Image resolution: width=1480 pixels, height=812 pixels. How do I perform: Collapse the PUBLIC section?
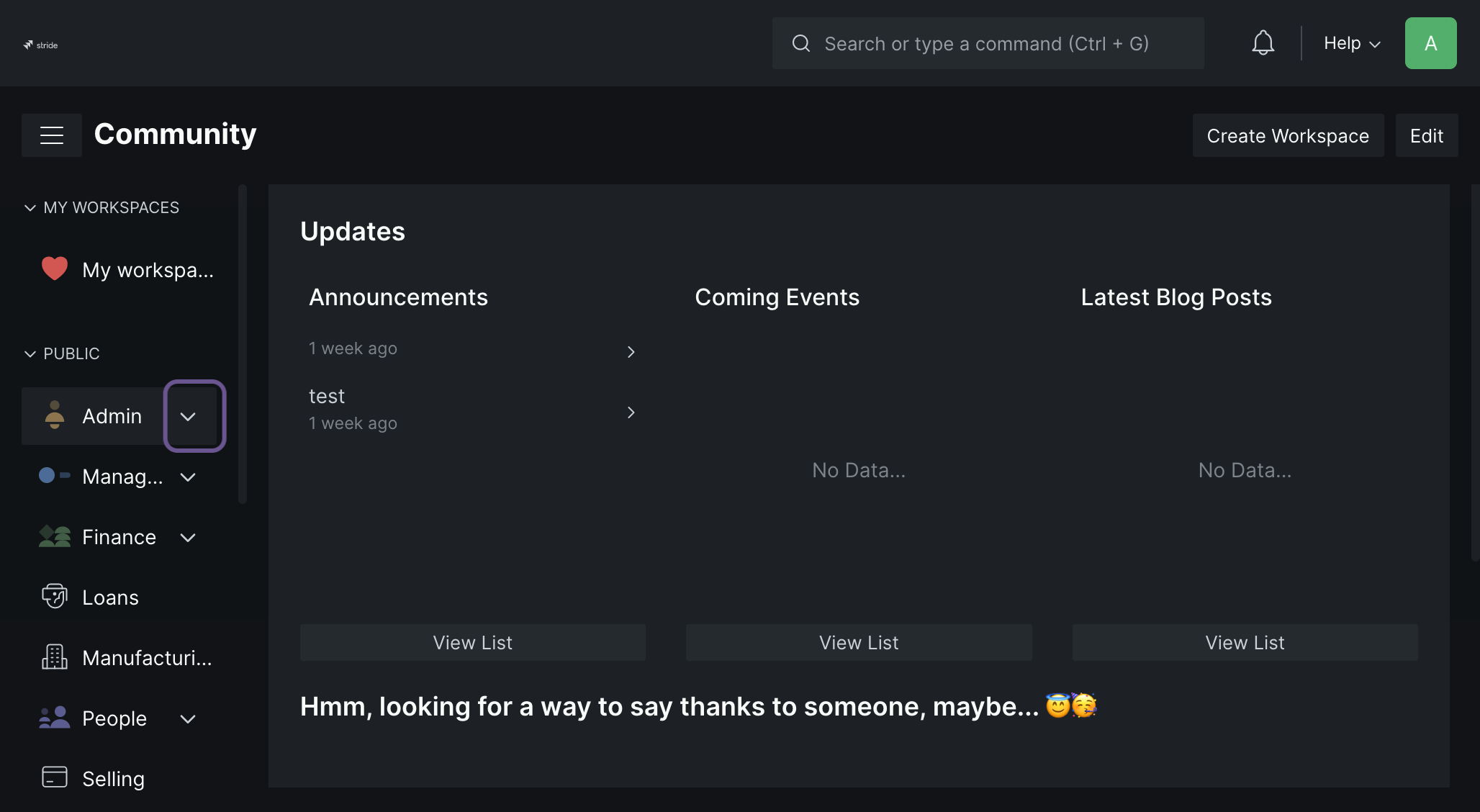click(62, 353)
